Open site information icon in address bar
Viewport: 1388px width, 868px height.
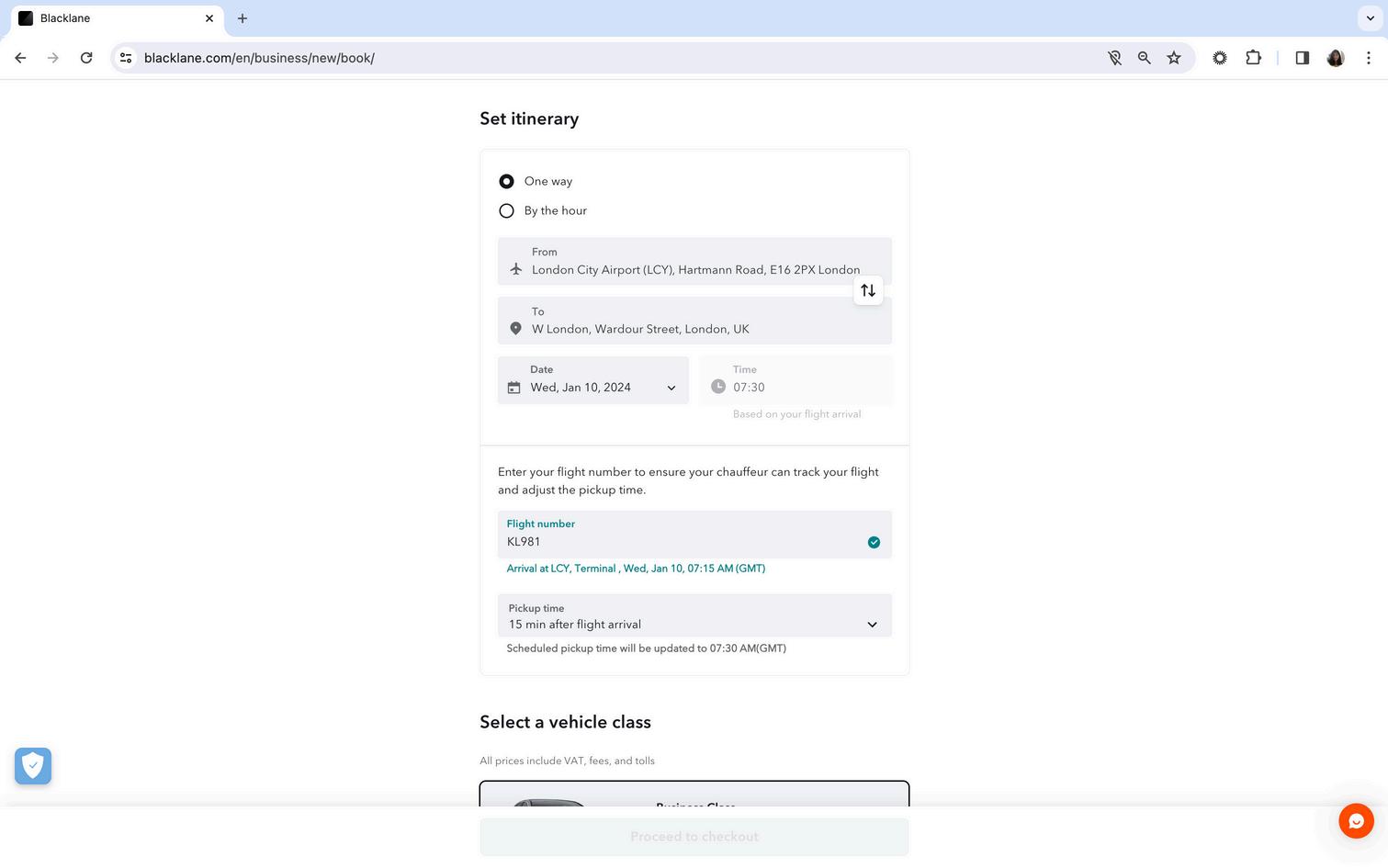click(126, 58)
